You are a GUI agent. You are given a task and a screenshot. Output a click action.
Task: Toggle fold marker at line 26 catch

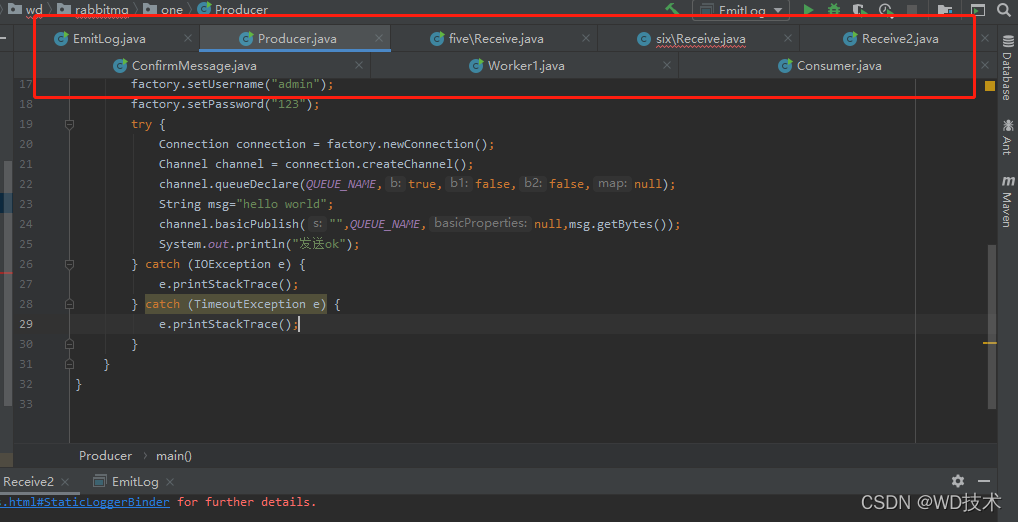point(69,264)
